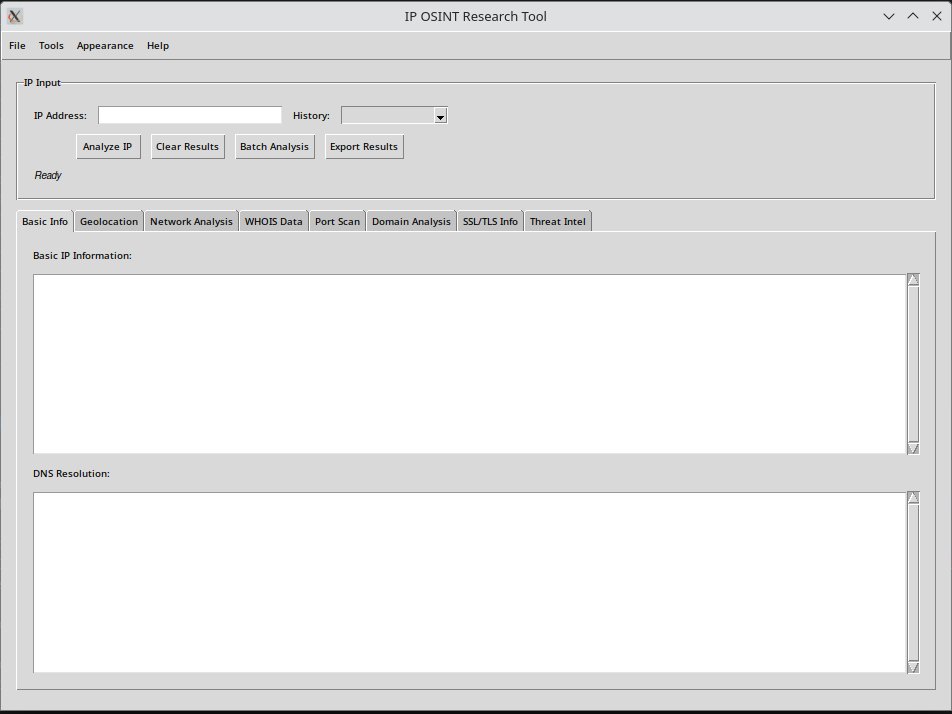Switch to the Geolocation tab

[x=109, y=221]
